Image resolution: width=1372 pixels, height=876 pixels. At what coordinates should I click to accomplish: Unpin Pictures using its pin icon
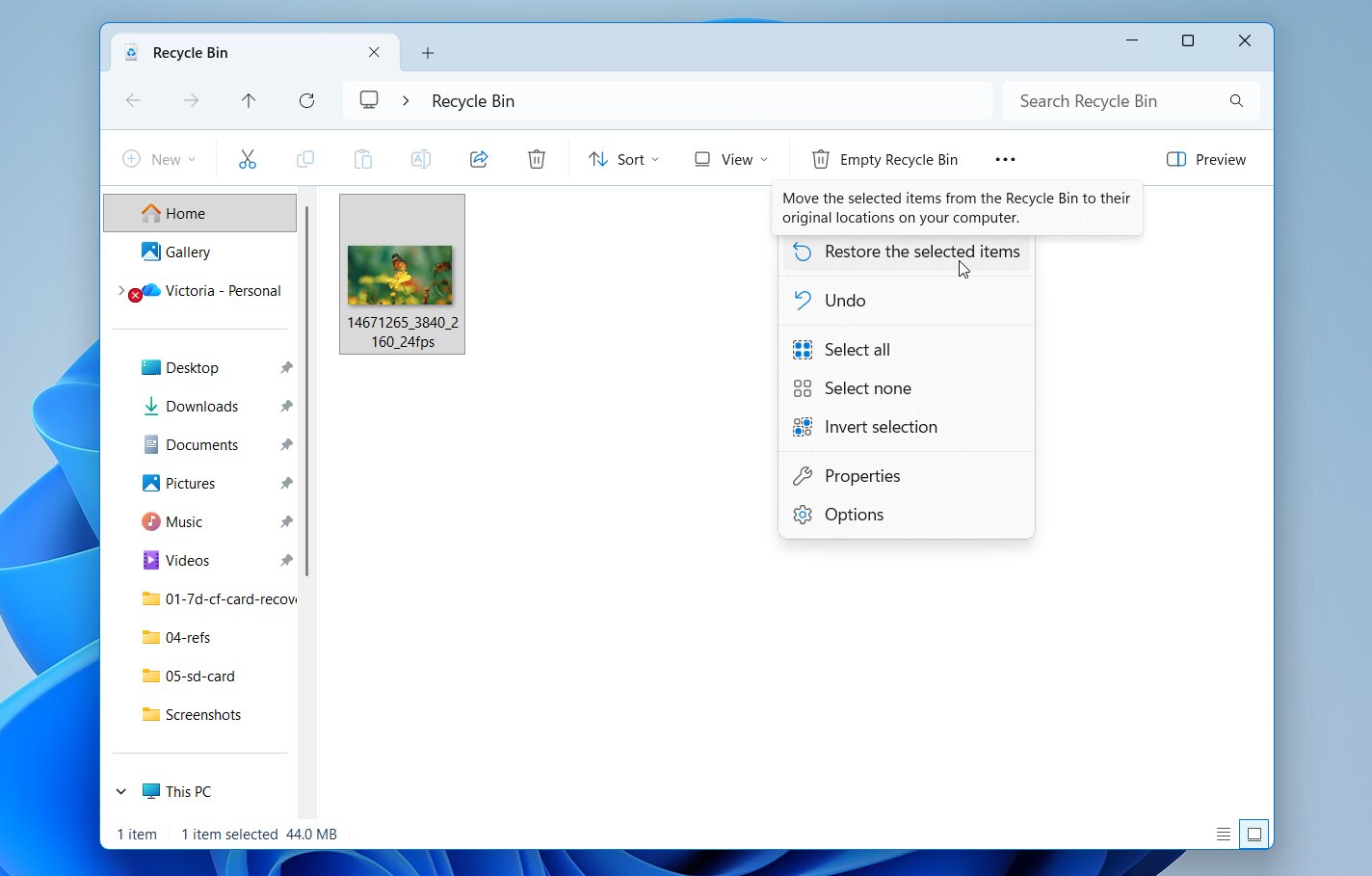(x=286, y=483)
